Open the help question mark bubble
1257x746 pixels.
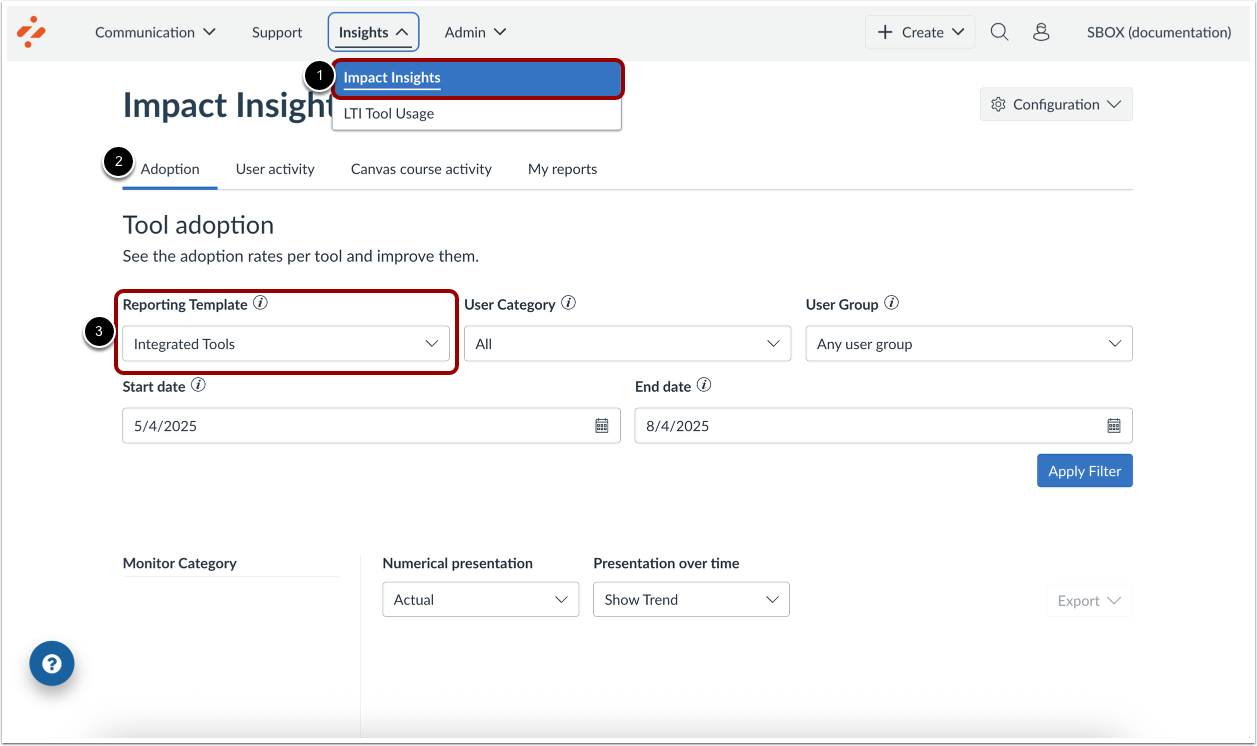click(51, 663)
